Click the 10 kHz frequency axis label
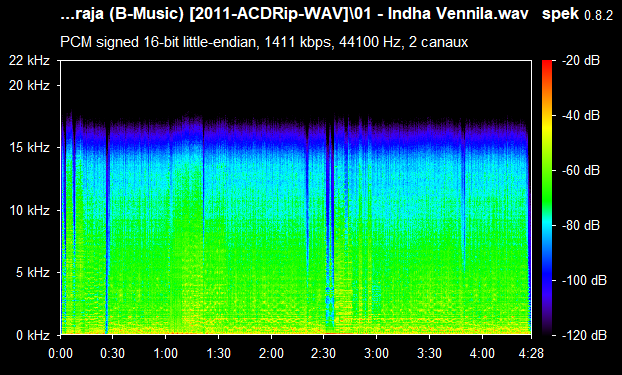This screenshot has width=622, height=375. pyautogui.click(x=29, y=210)
